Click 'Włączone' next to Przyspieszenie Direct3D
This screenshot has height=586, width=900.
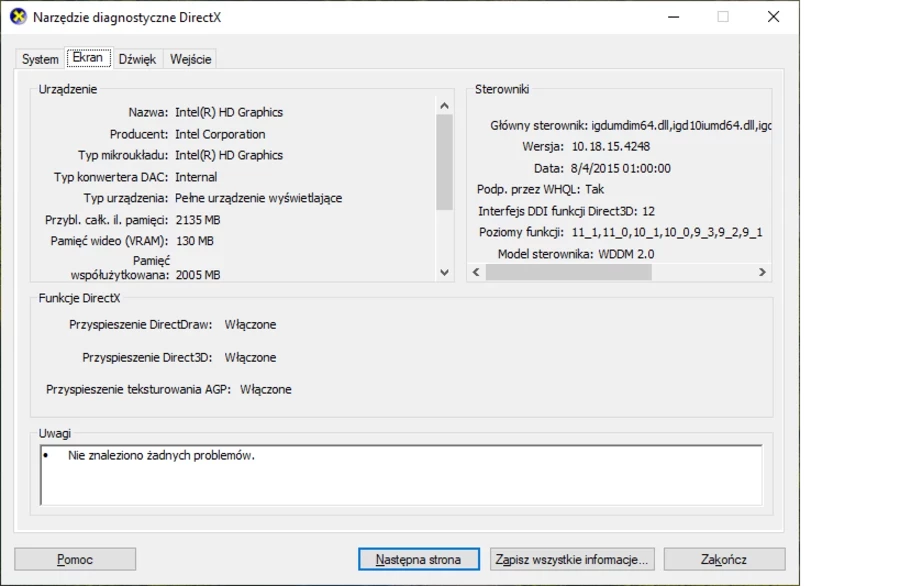point(250,358)
